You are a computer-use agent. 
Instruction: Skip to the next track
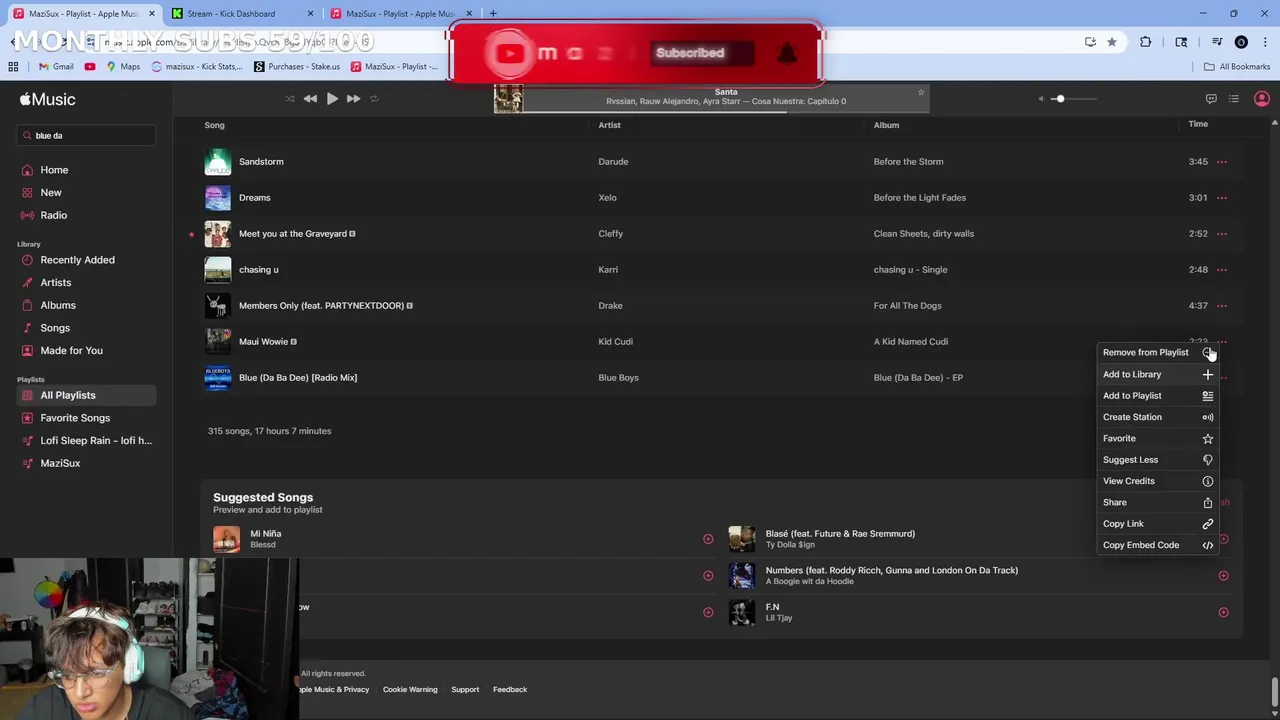click(353, 99)
